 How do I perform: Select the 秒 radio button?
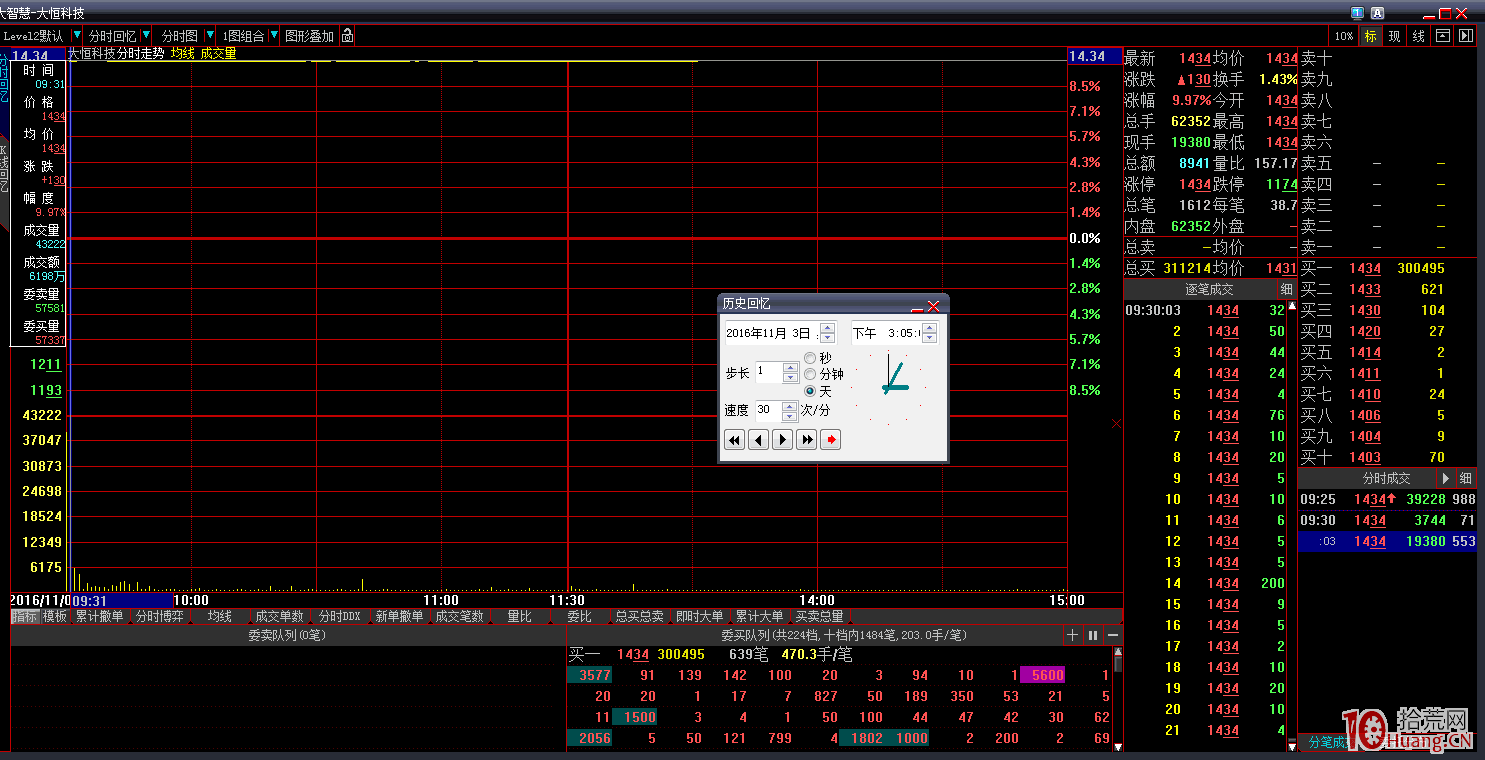point(810,358)
